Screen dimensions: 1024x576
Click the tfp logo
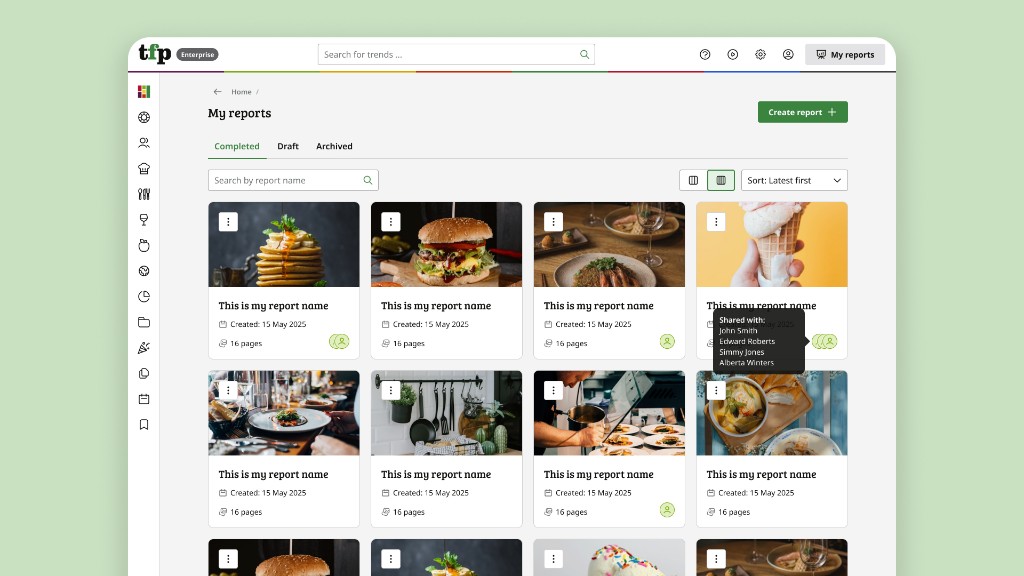pyautogui.click(x=155, y=54)
